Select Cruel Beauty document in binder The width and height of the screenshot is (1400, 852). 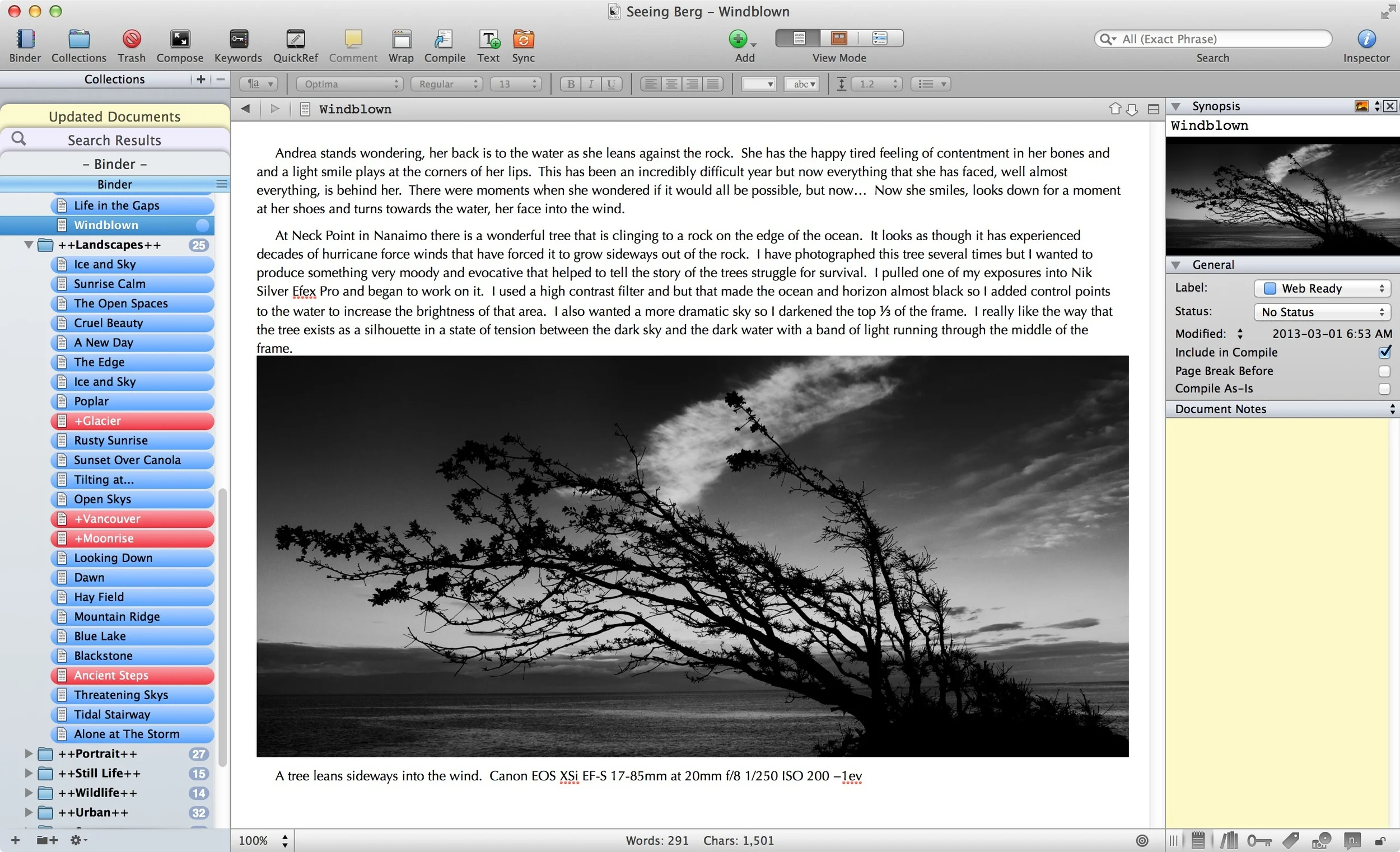click(x=109, y=322)
